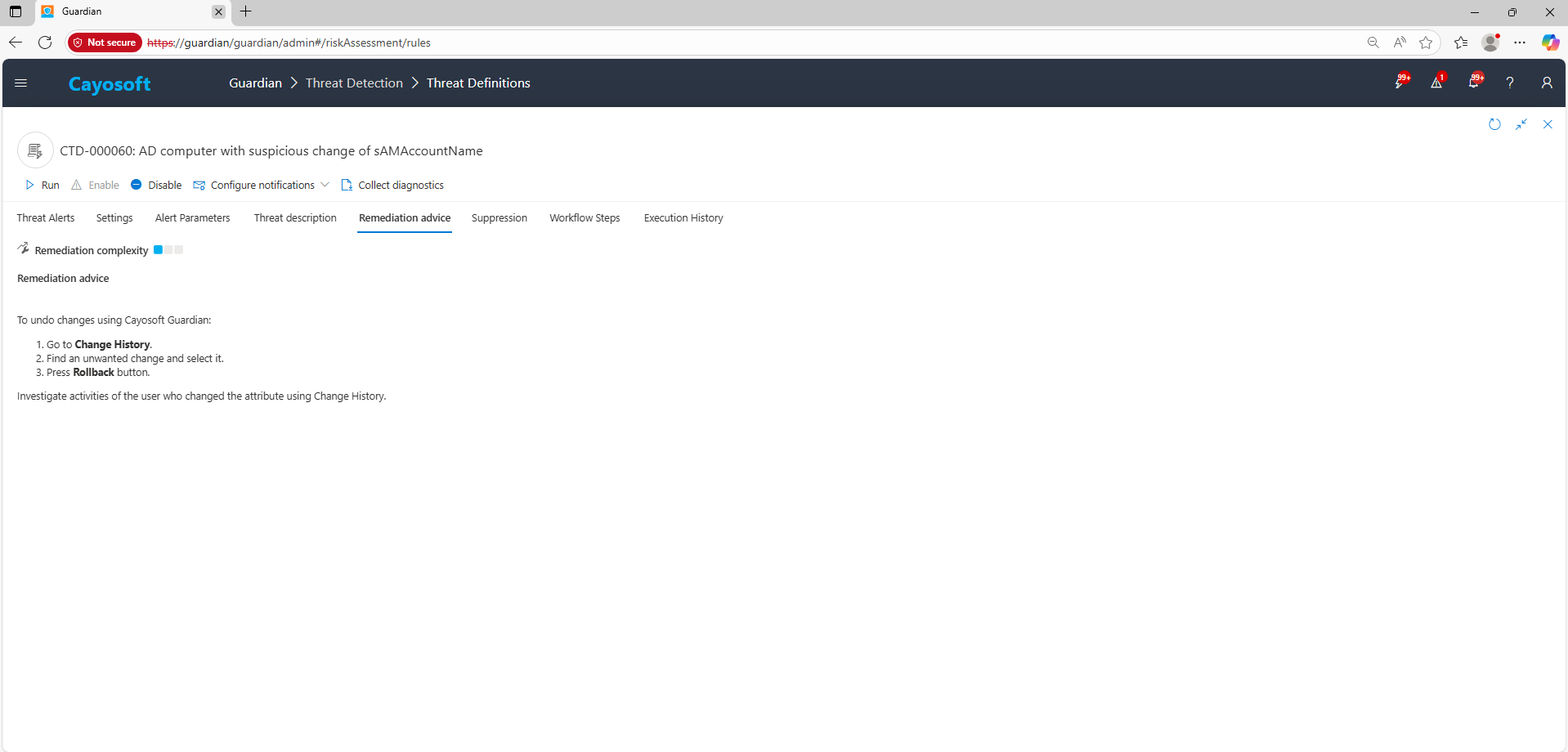The height and width of the screenshot is (752, 1568).
Task: Switch to the Suppression tab
Action: tap(499, 218)
